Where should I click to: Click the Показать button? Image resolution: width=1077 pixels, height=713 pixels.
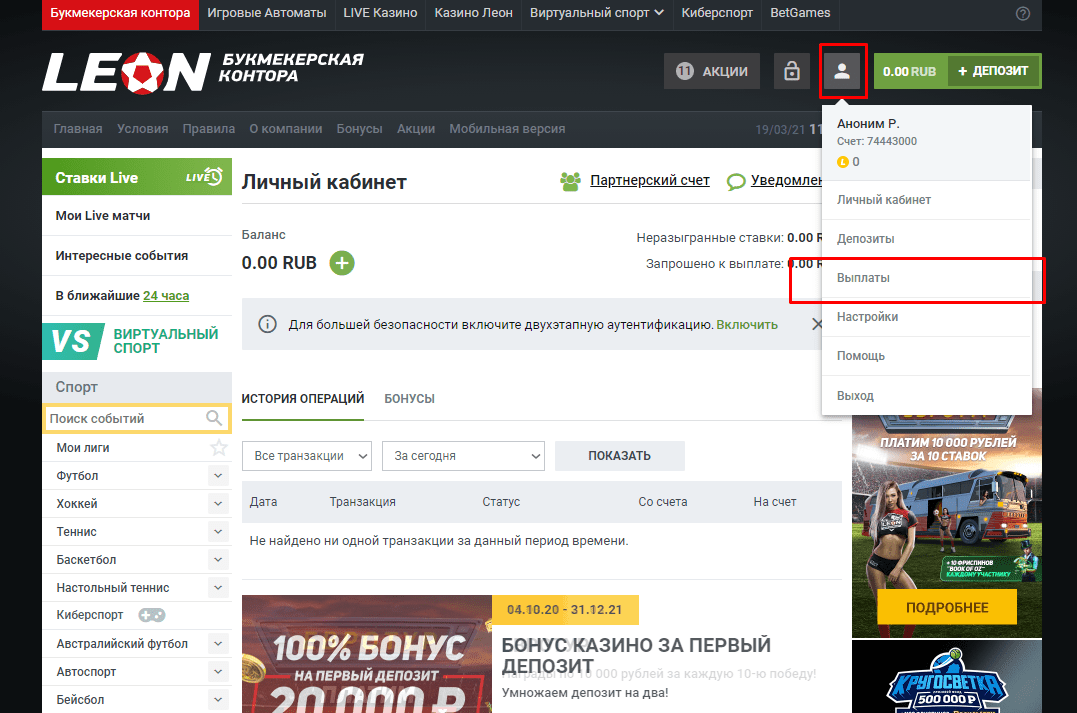(620, 456)
